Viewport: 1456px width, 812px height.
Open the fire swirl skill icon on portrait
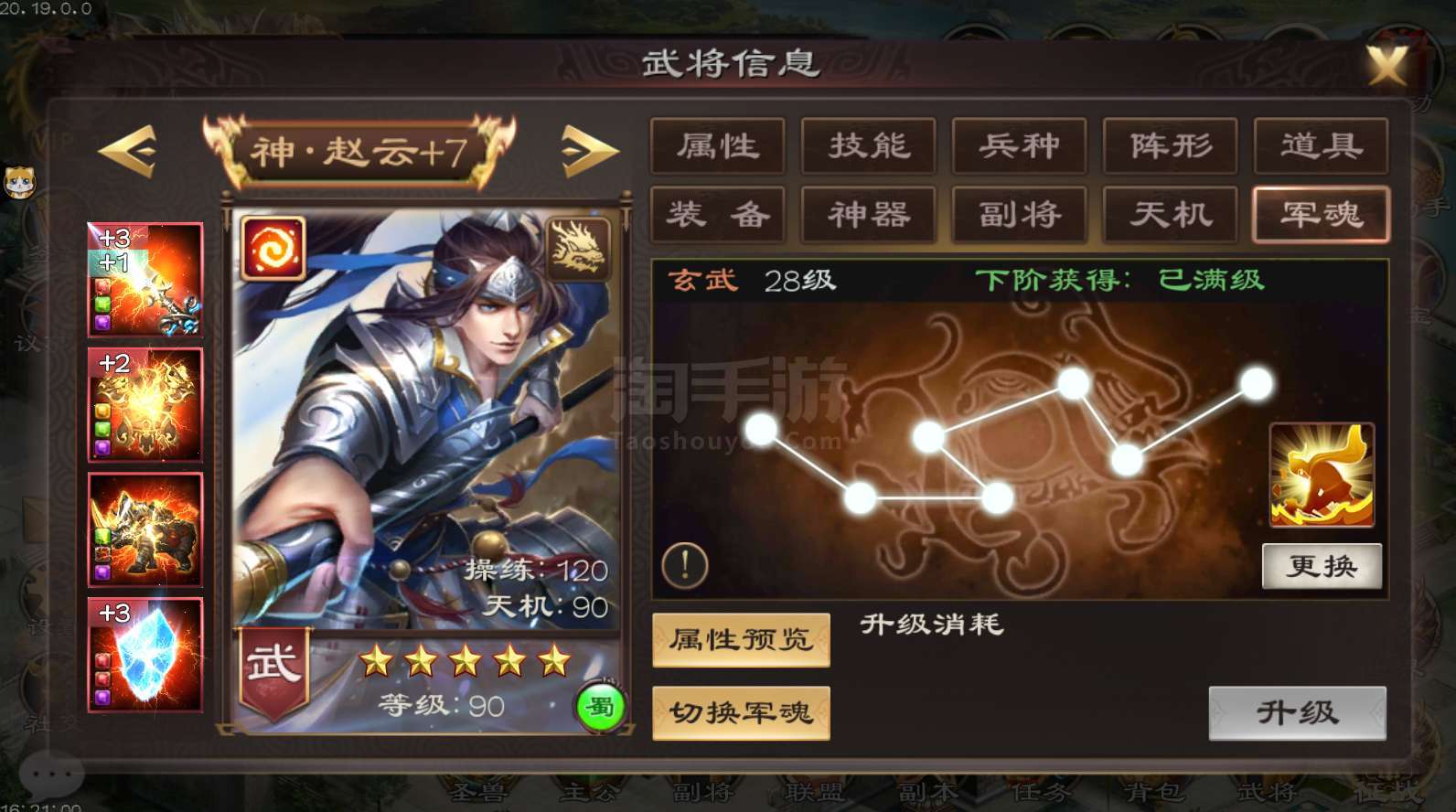(x=273, y=248)
